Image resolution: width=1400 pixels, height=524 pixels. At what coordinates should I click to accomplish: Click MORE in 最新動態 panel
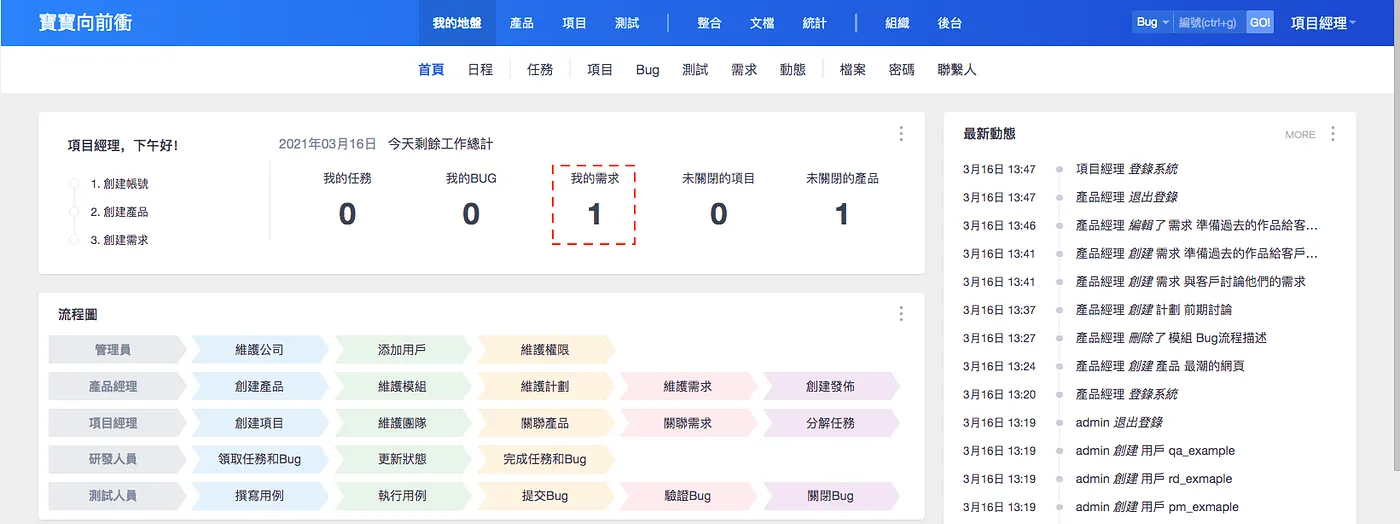pyautogui.click(x=1300, y=135)
